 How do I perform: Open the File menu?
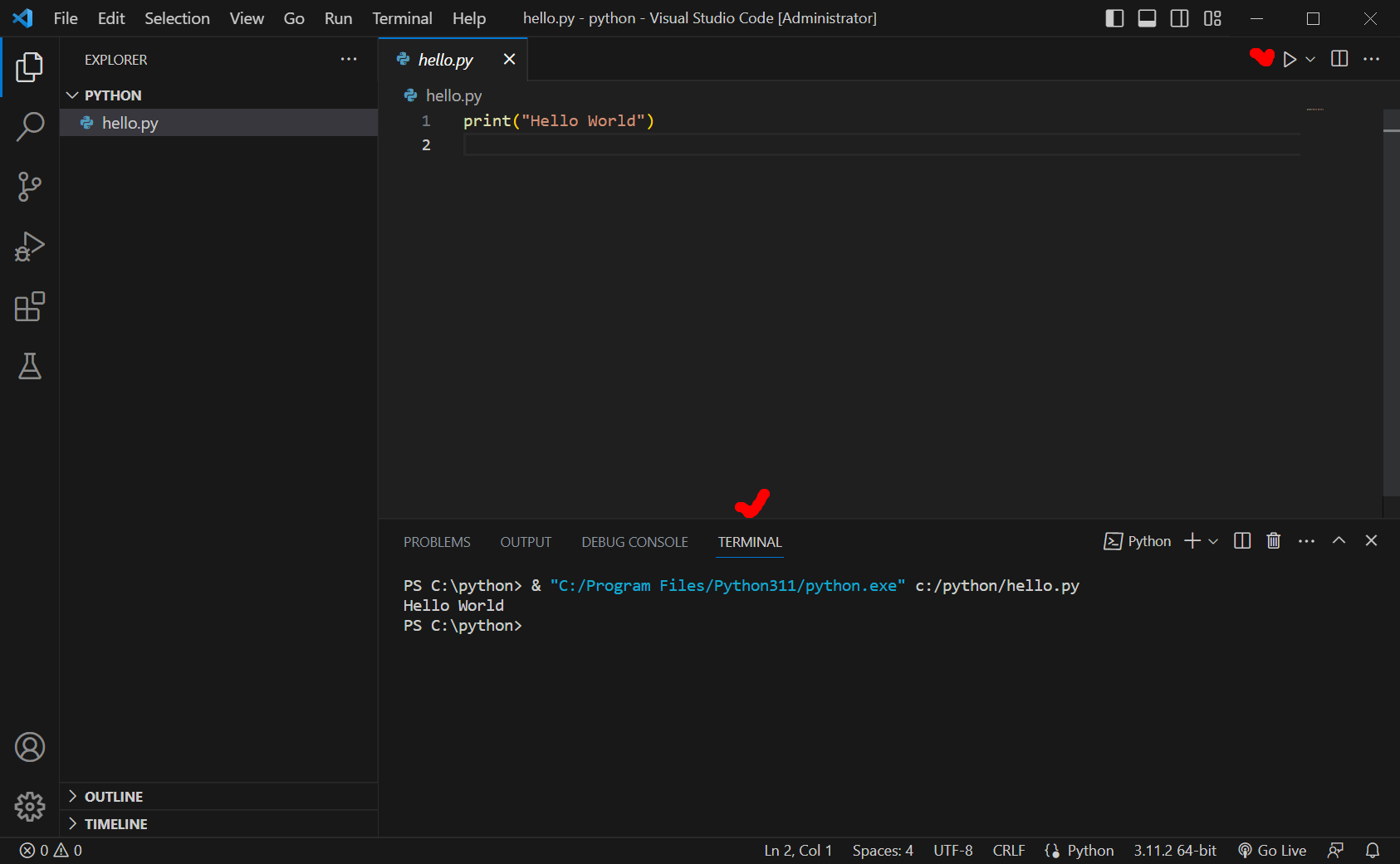(x=66, y=18)
